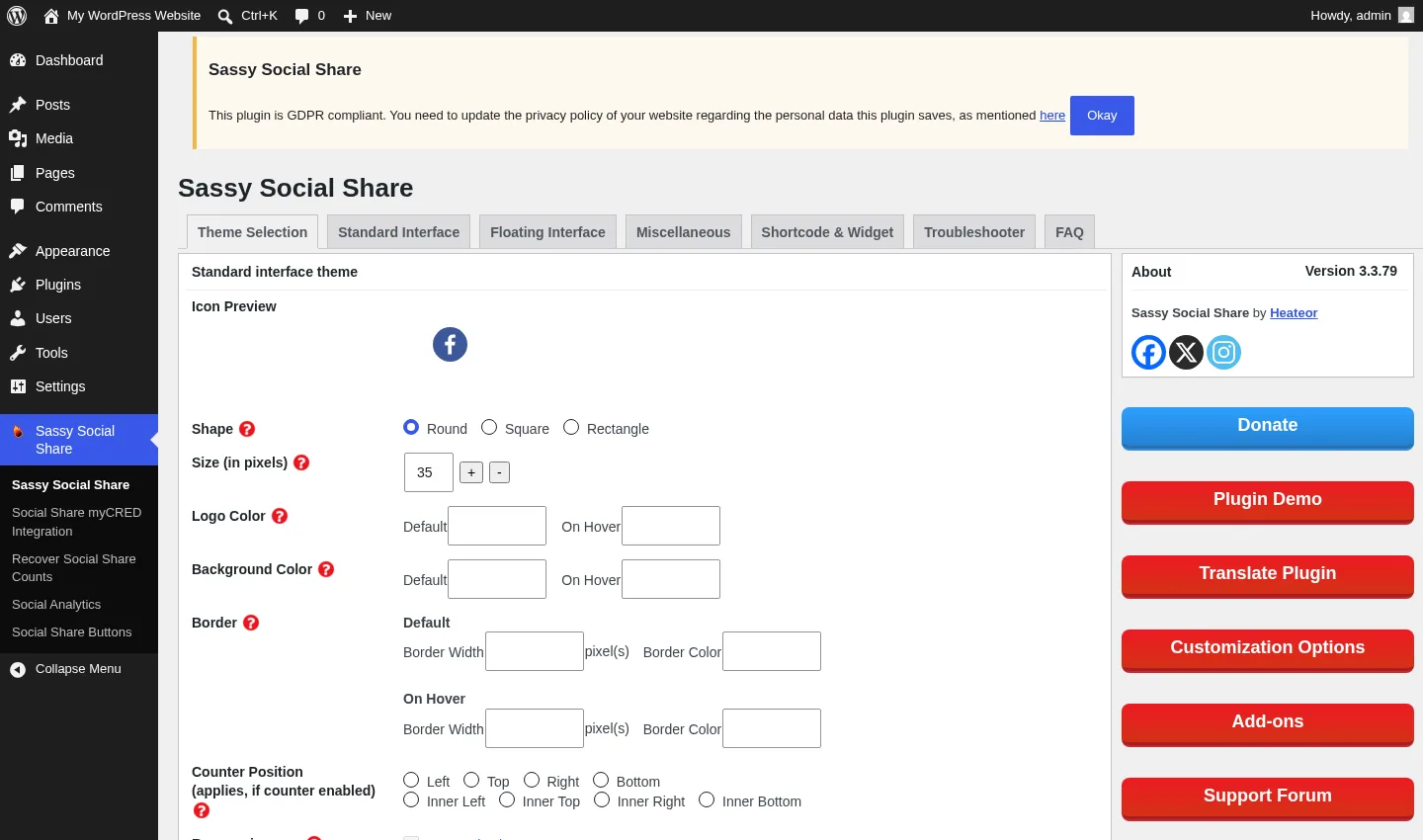Select the Round shape option
Image resolution: width=1423 pixels, height=840 pixels.
411,427
